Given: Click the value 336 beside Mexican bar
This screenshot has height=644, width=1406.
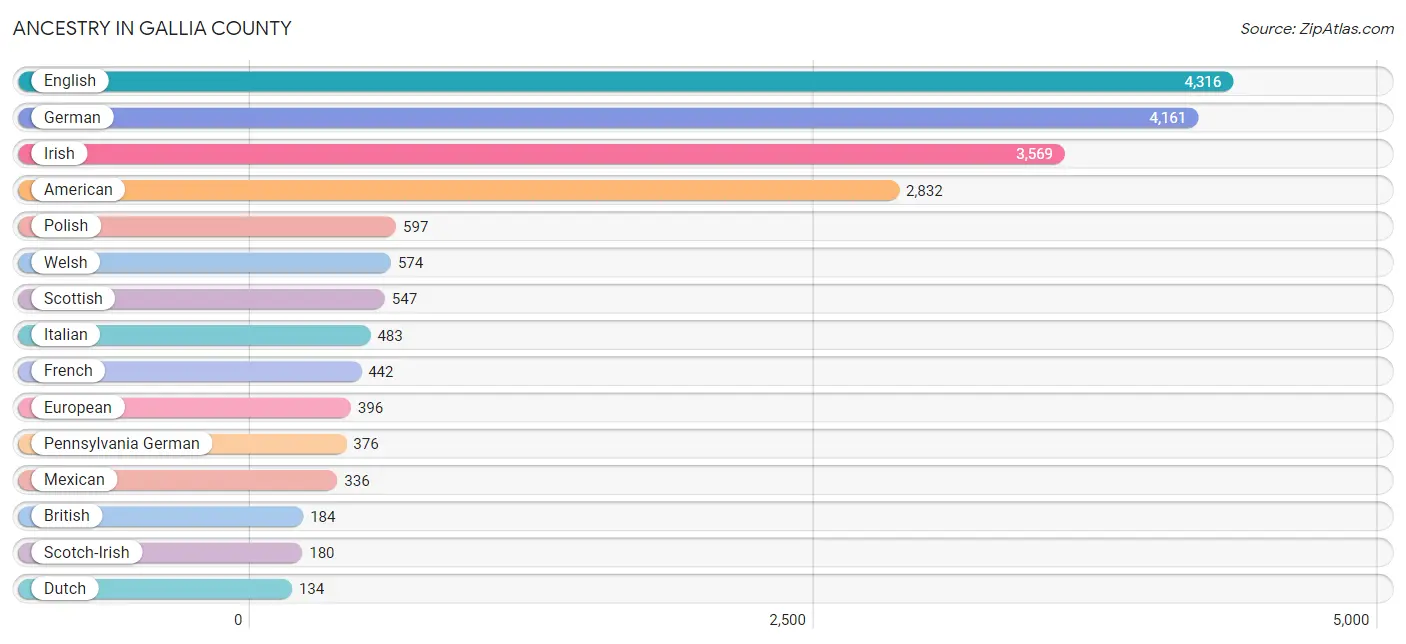Looking at the screenshot, I should (x=357, y=480).
